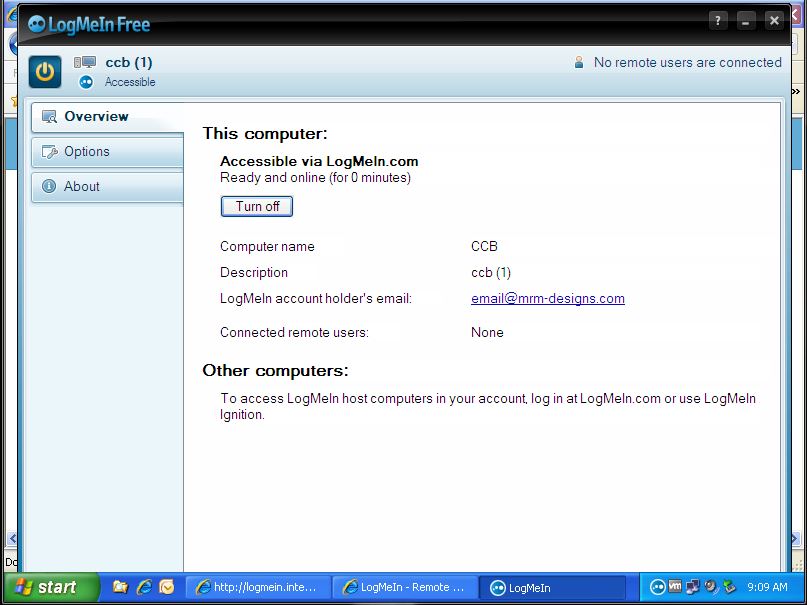The height and width of the screenshot is (605, 807).
Task: Click the blue Accessible status icon
Action: [x=86, y=82]
